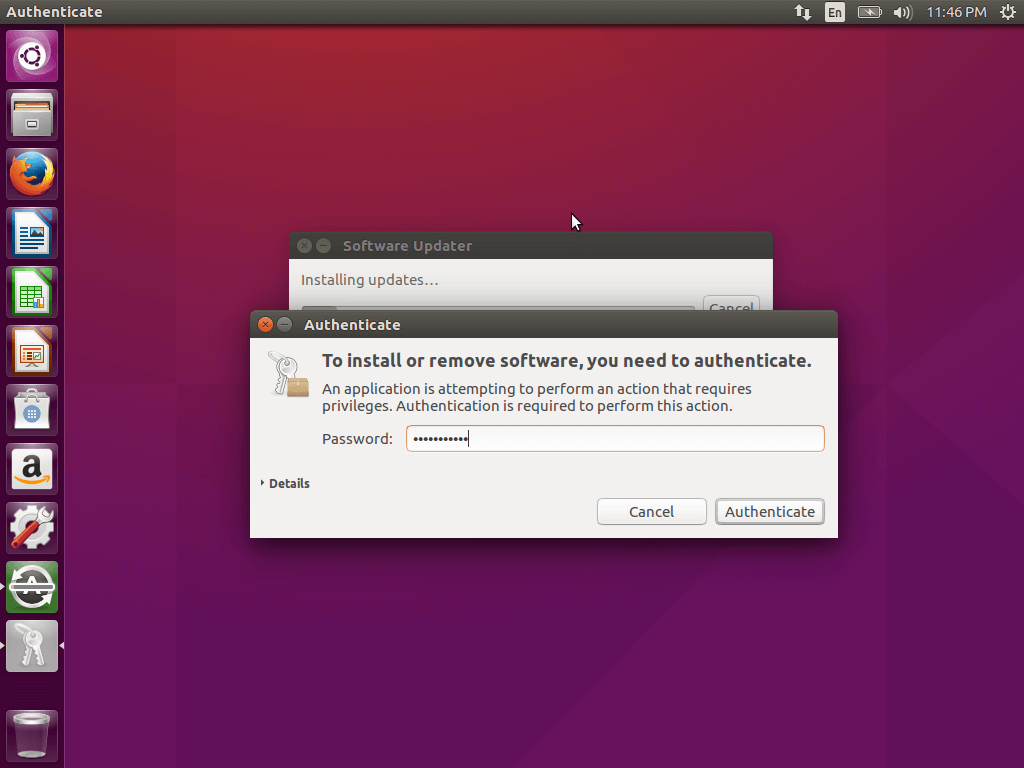Launch Ubuntu Software Center

pyautogui.click(x=31, y=409)
